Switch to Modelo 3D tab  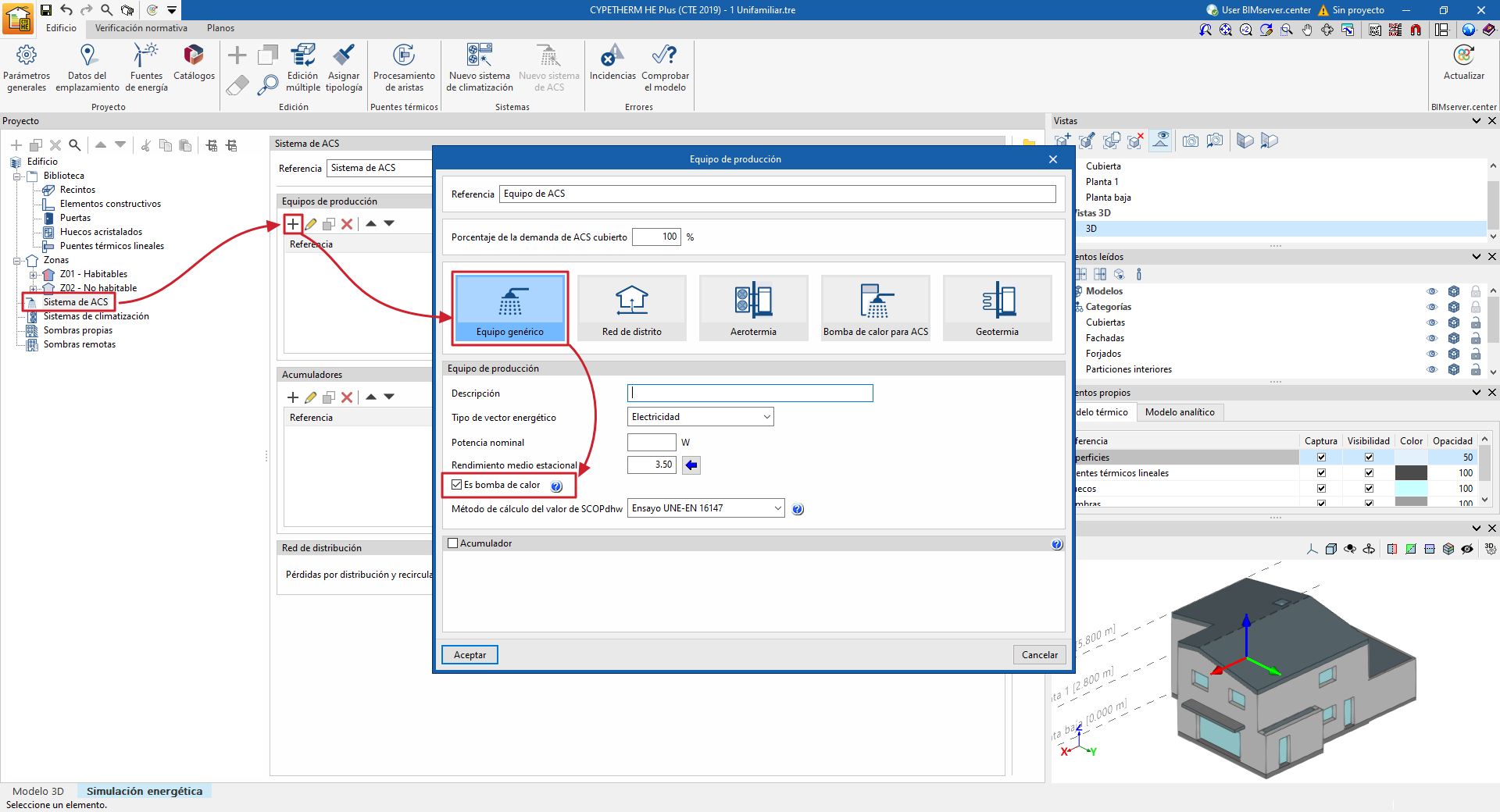tap(38, 791)
